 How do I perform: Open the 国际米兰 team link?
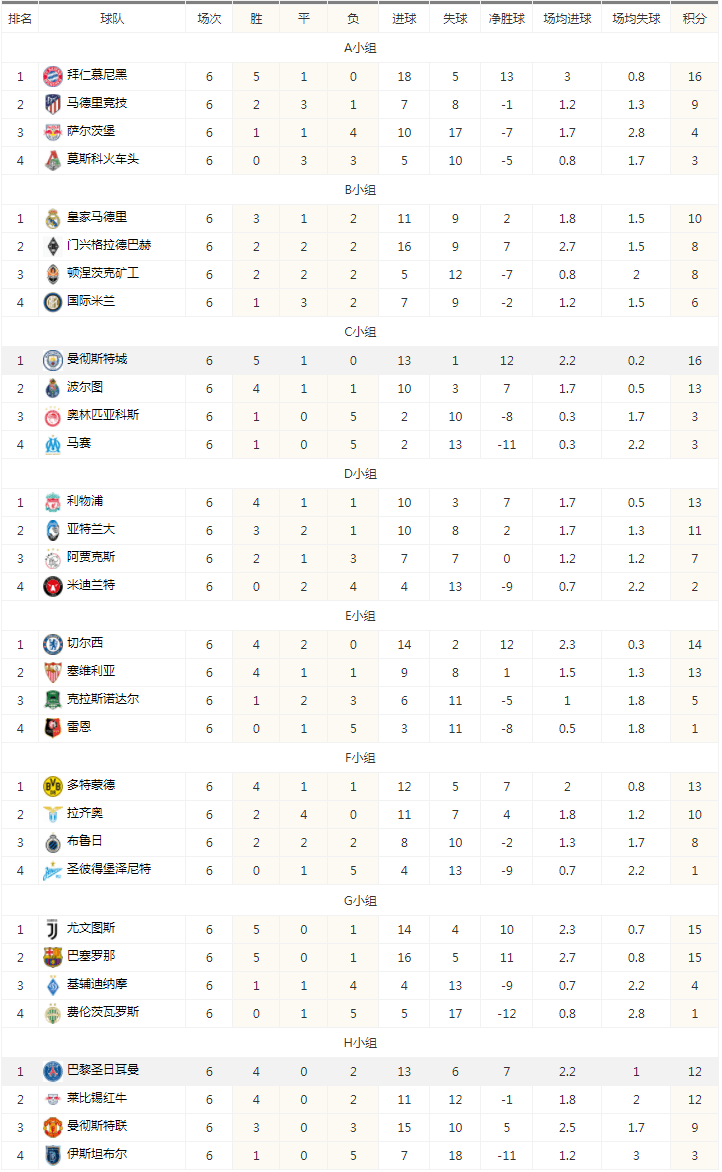pos(90,301)
